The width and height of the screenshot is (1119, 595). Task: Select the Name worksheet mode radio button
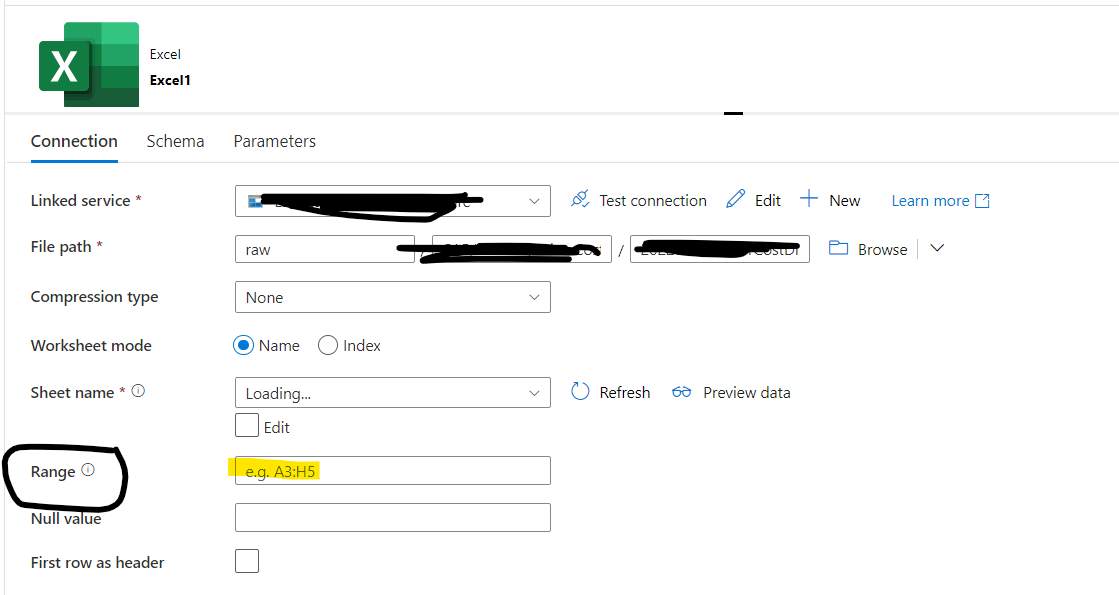(243, 345)
